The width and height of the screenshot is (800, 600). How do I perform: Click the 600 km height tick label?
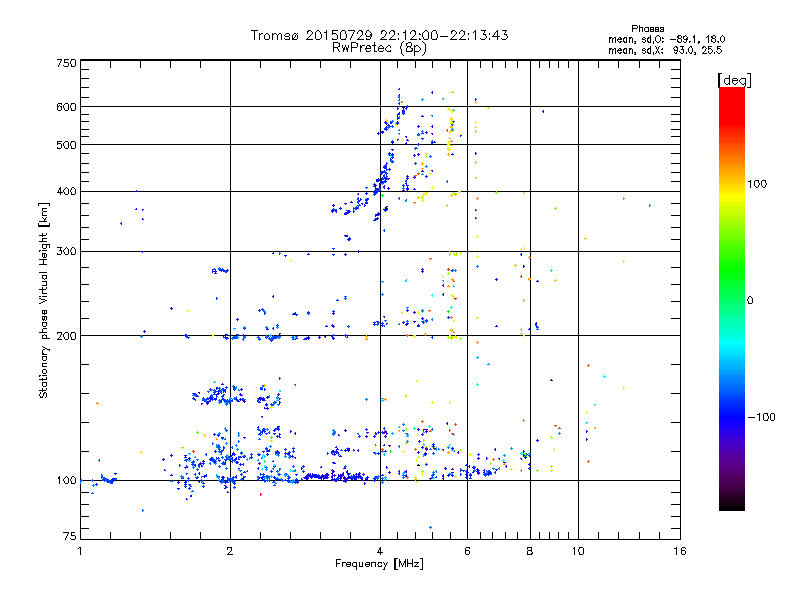point(66,107)
